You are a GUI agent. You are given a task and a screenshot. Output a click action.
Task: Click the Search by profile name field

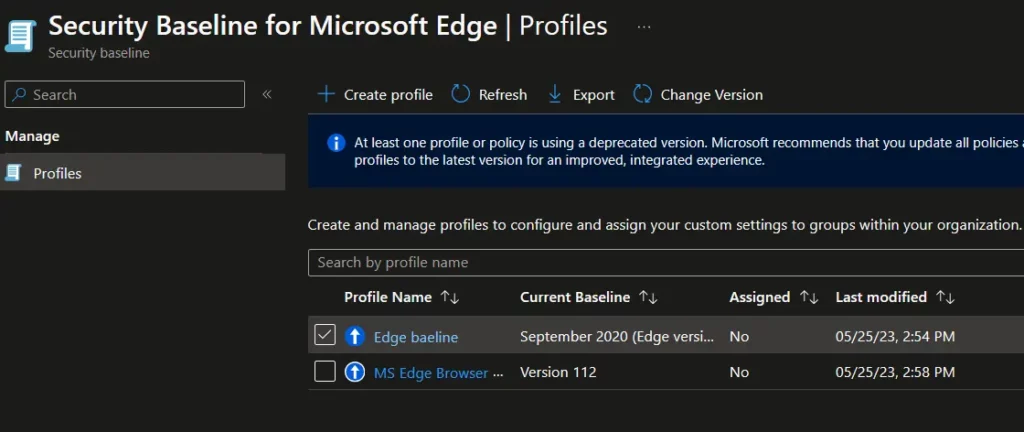click(x=665, y=262)
